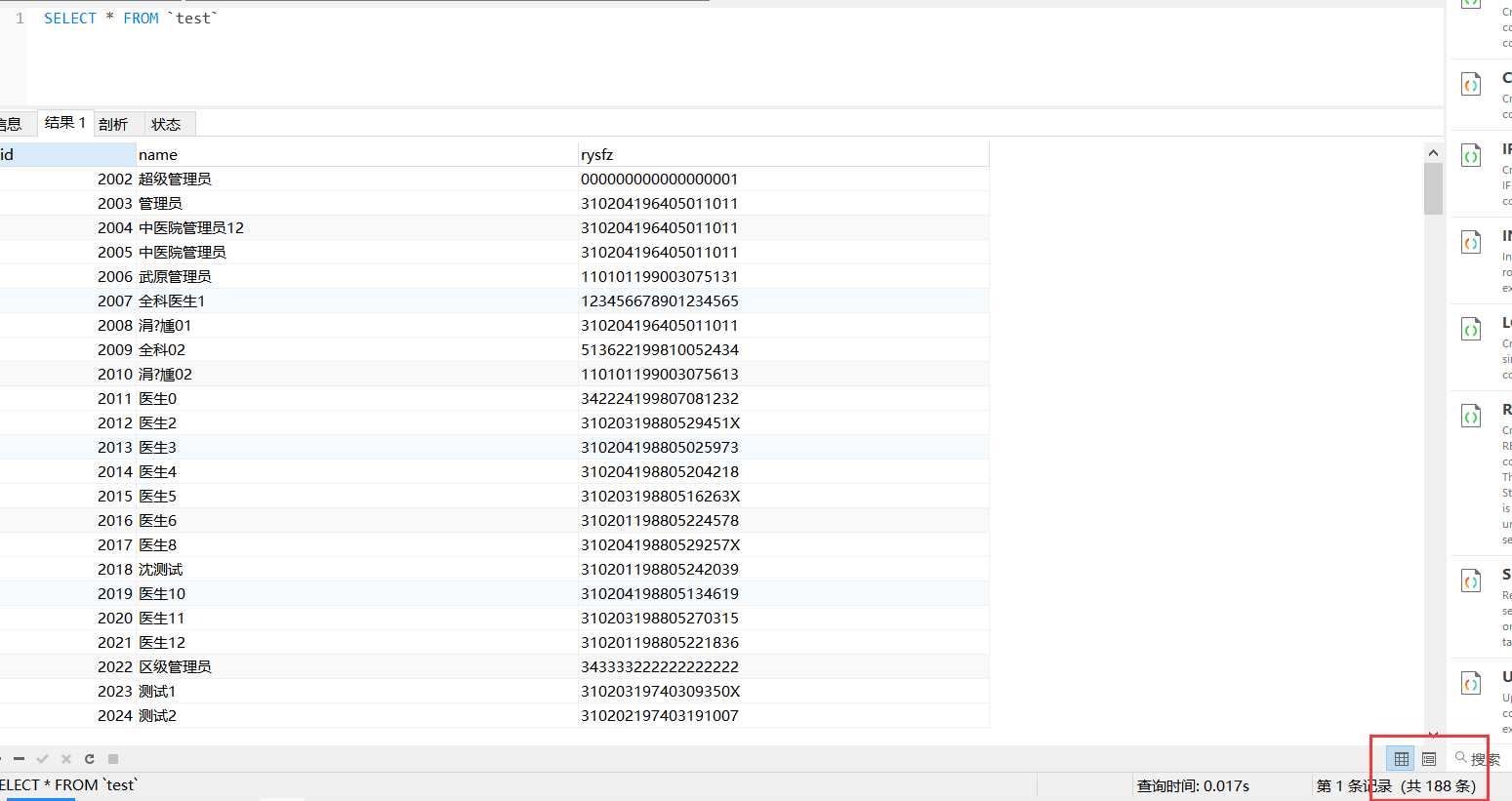1512x801 pixels.
Task: Select the name cell '医生0'
Action: pos(357,398)
